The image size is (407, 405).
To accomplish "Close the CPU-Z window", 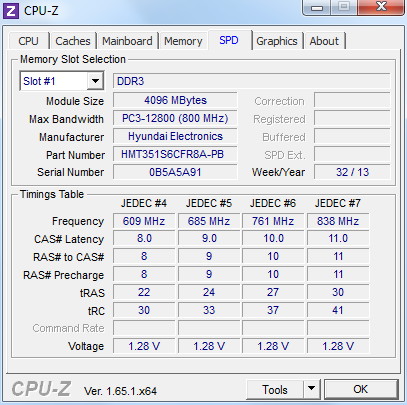I will coord(381,7).
